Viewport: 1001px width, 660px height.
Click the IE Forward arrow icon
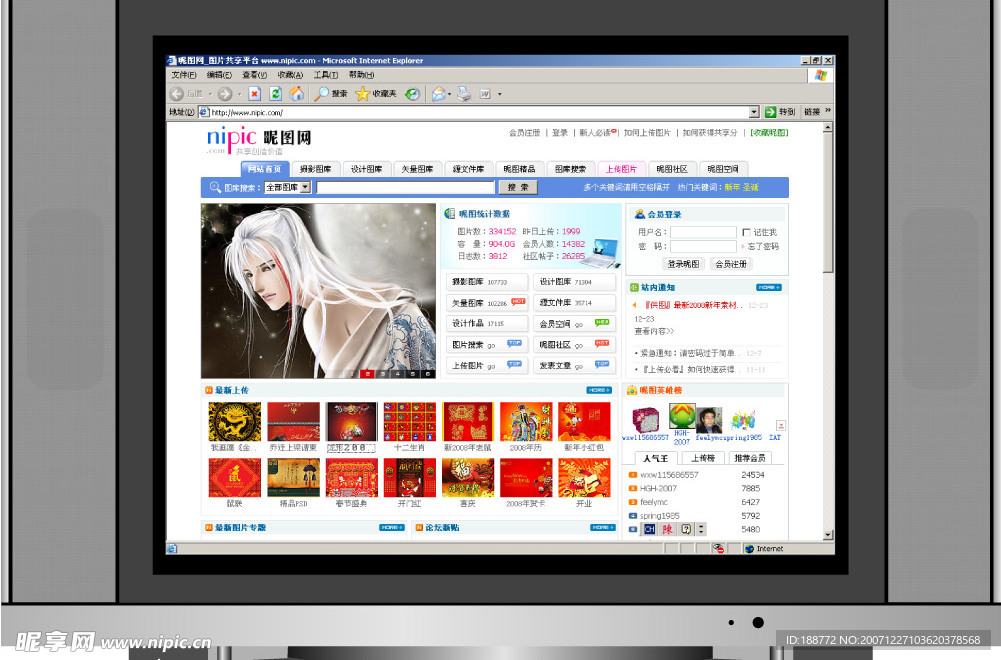pos(225,94)
